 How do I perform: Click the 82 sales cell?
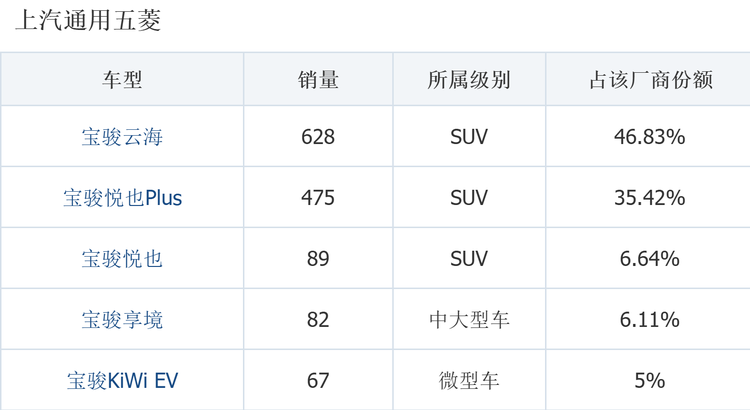[318, 320]
